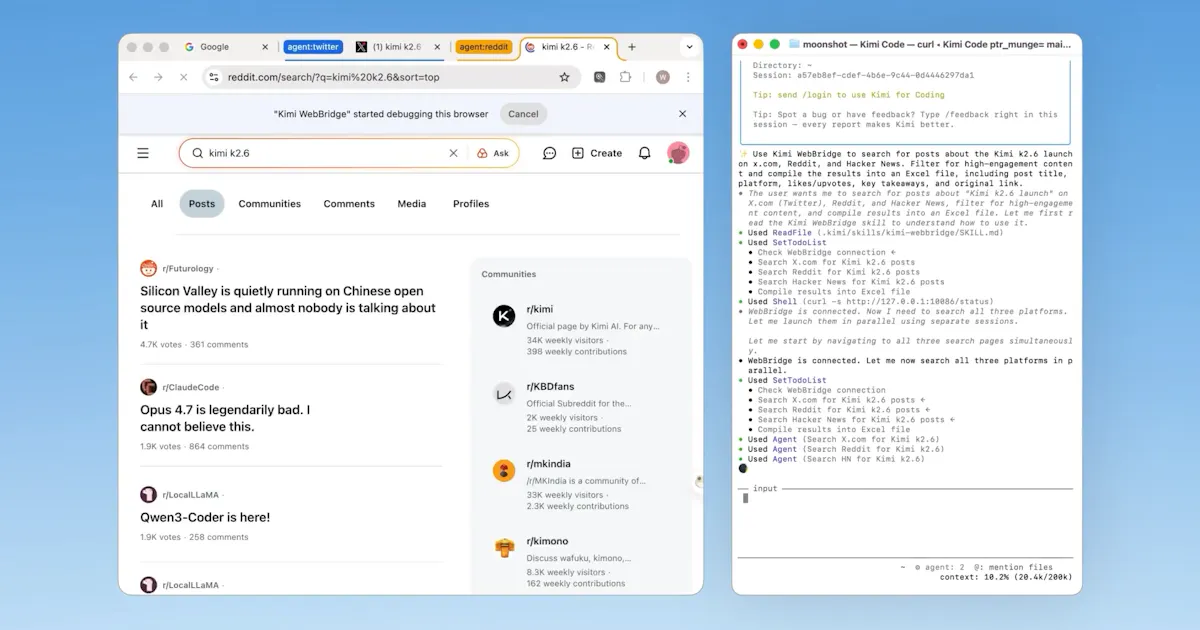
Task: Click Create post button
Action: 597,153
